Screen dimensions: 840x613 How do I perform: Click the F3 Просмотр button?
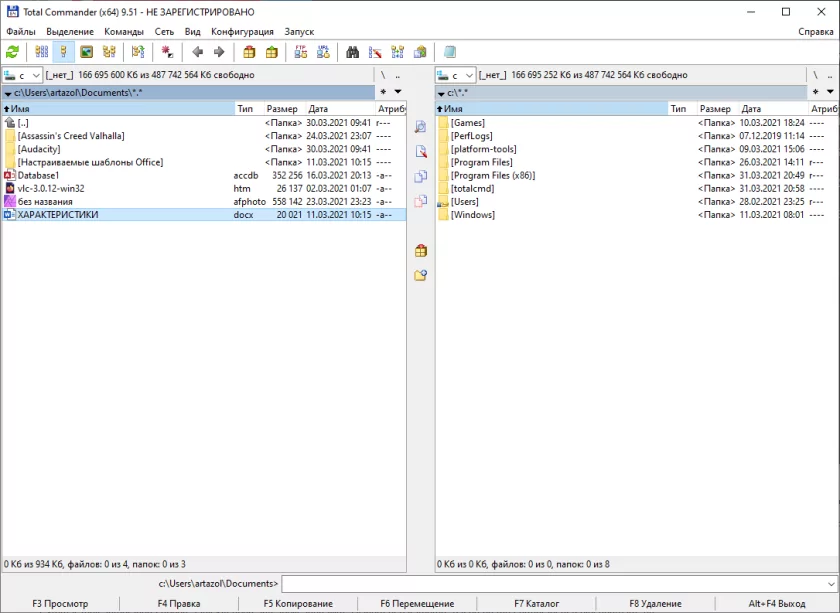(60, 604)
